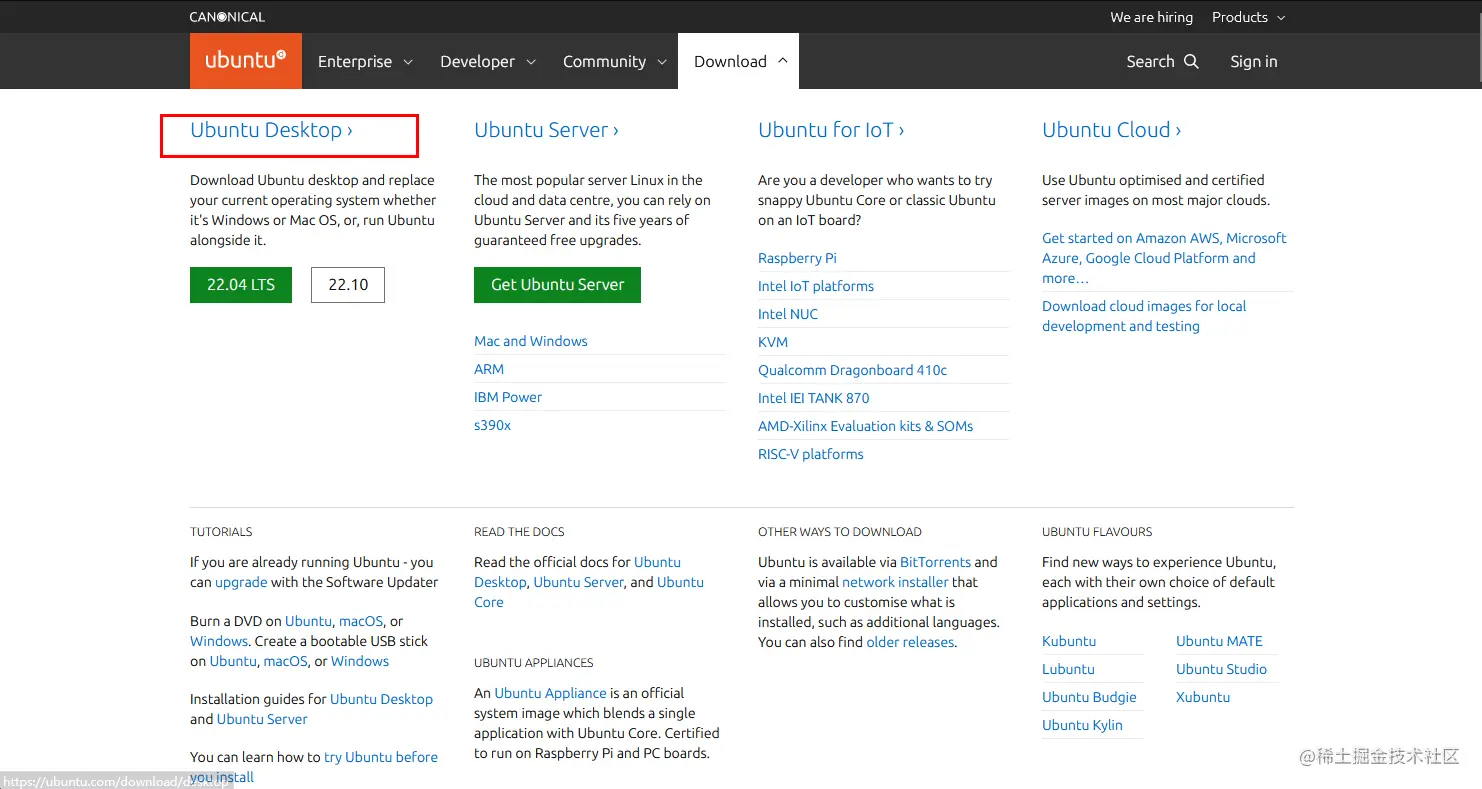Screen dimensions: 1482x789
Task: Click the upgrade link in Tutorials
Action: pos(241,582)
